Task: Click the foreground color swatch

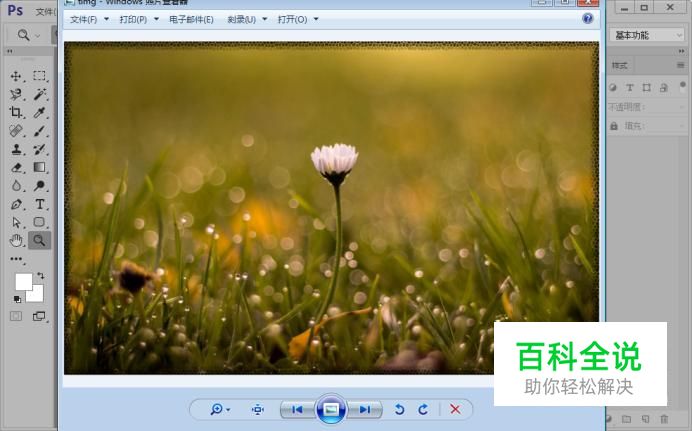Action: coord(22,281)
